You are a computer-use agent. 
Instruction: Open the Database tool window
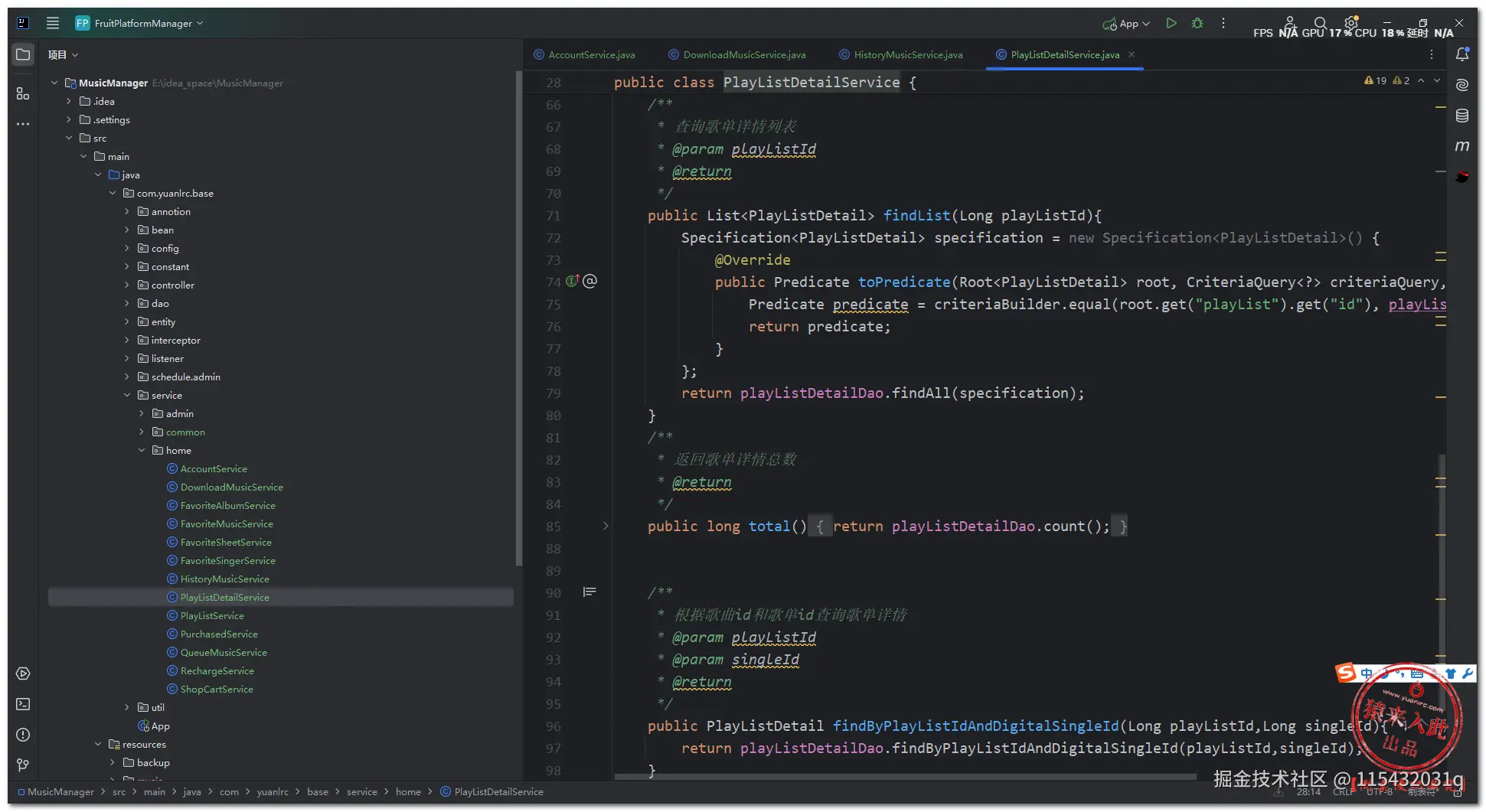(x=1462, y=116)
